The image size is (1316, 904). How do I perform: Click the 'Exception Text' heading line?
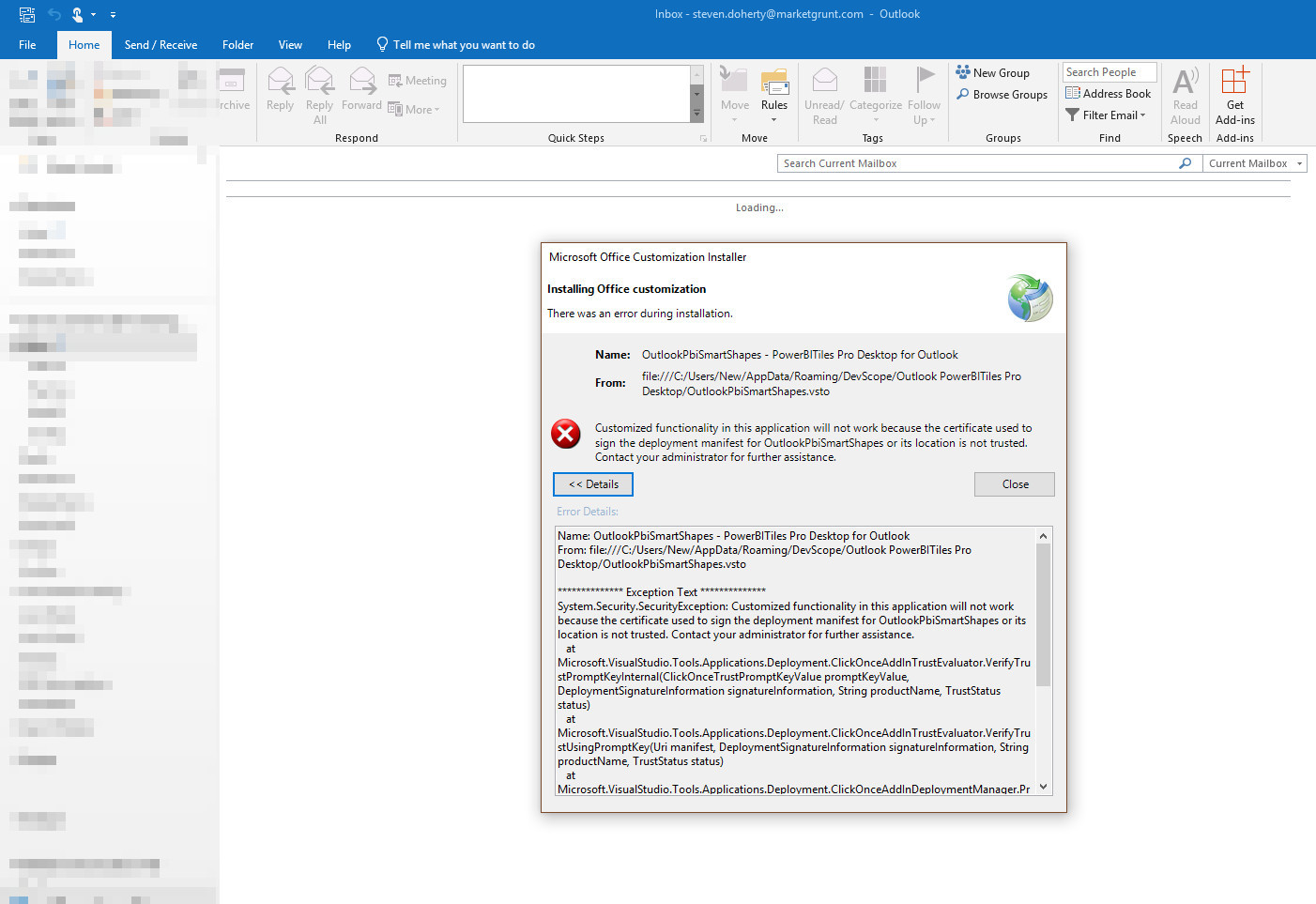click(662, 592)
